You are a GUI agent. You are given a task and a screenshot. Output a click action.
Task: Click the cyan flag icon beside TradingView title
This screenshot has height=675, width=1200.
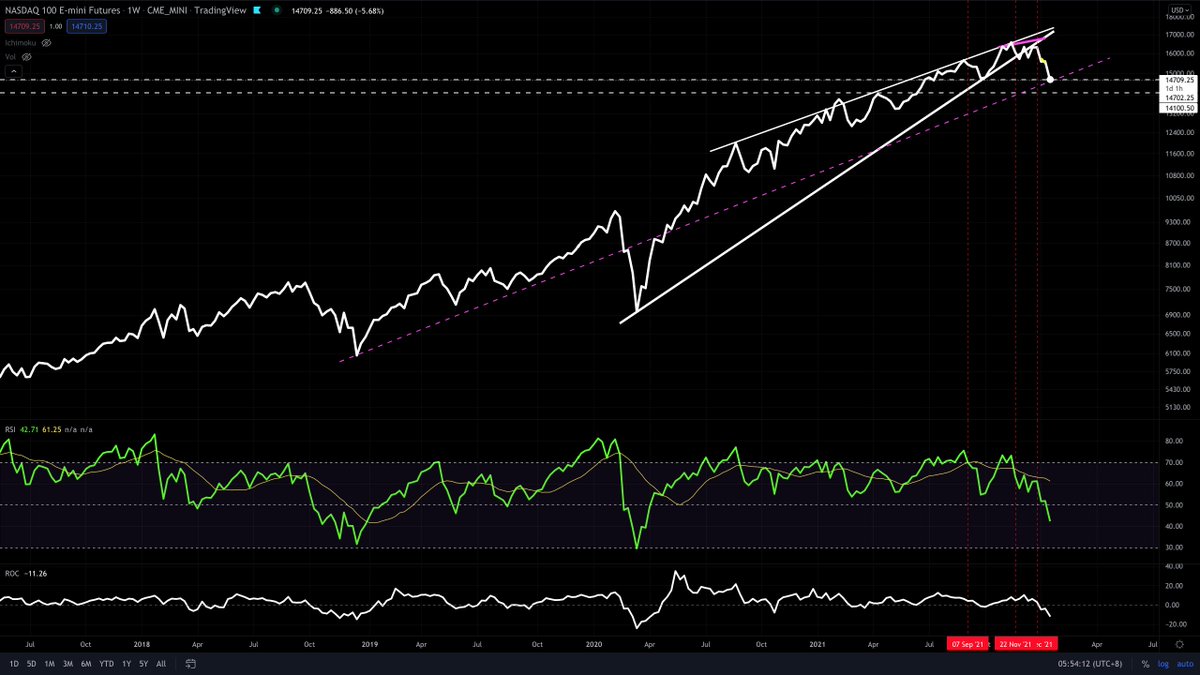click(x=256, y=10)
